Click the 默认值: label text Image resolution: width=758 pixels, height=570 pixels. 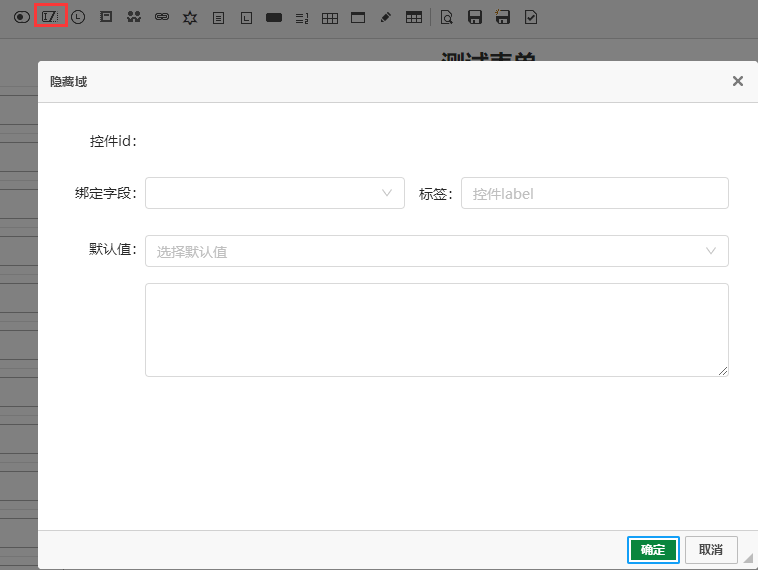(113, 249)
